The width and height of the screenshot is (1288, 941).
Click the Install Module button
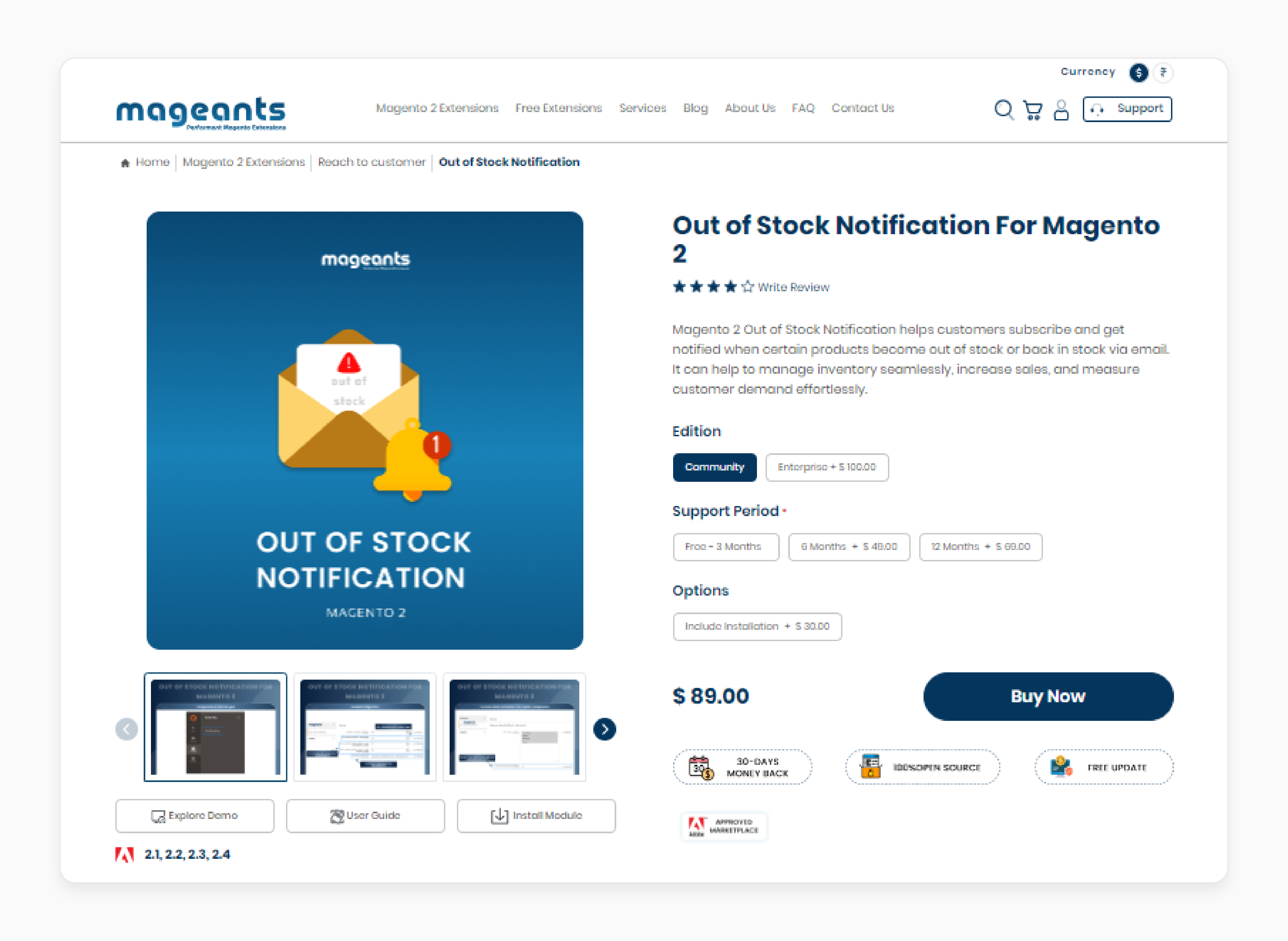[x=536, y=816]
